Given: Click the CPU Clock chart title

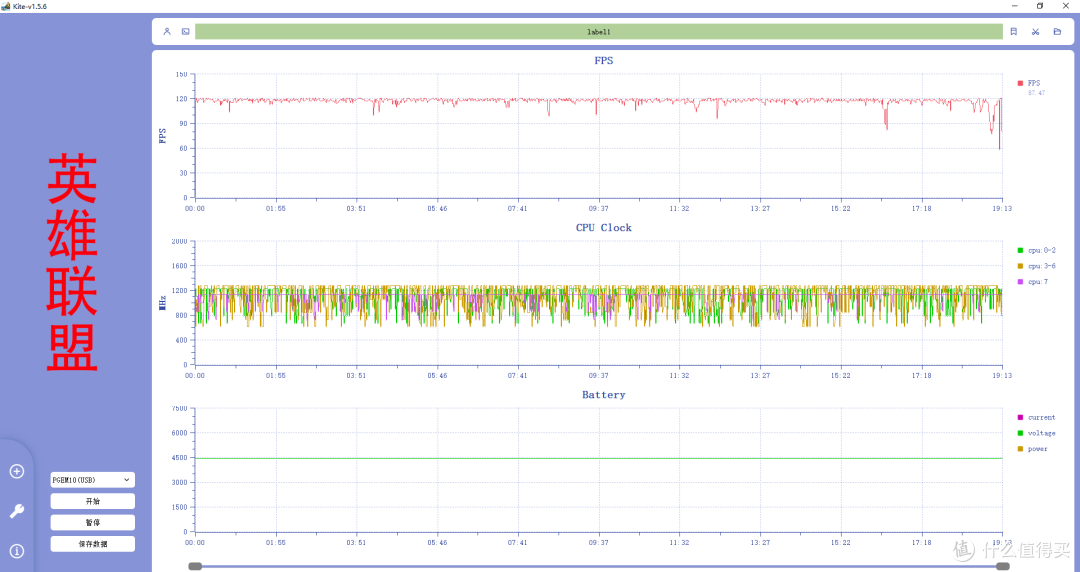Looking at the screenshot, I should coord(603,227).
